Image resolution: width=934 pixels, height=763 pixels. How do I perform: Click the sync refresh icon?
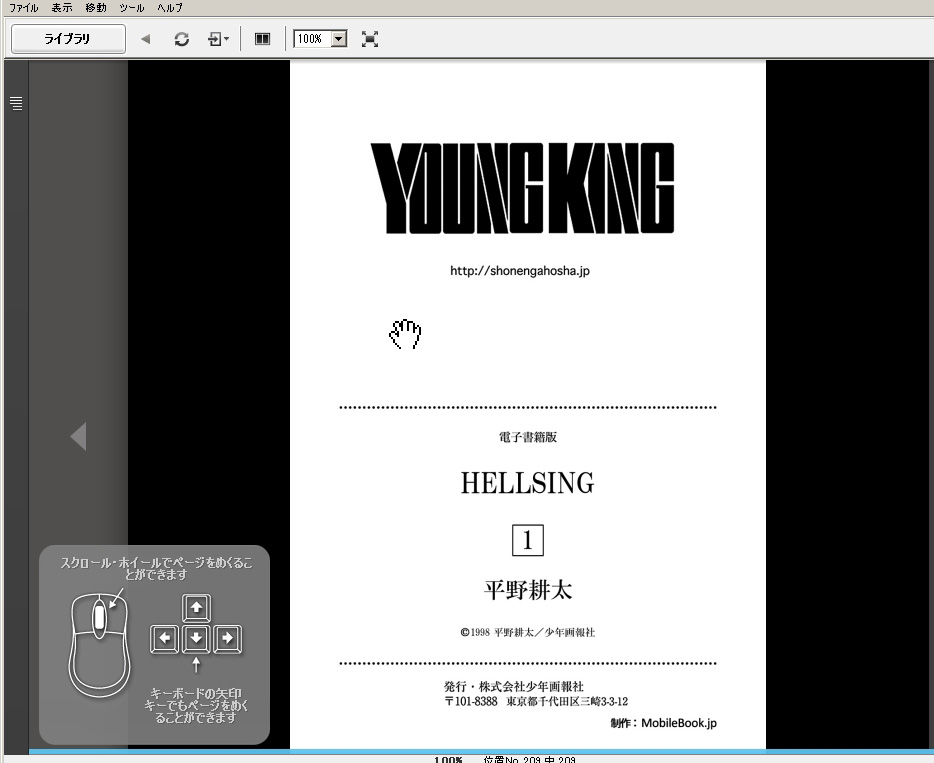tap(182, 39)
